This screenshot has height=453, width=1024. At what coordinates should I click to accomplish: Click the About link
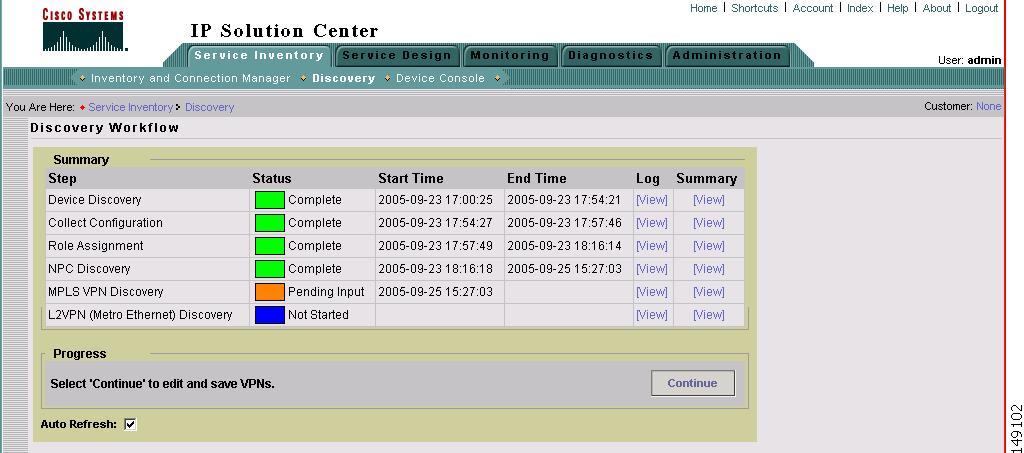point(936,8)
